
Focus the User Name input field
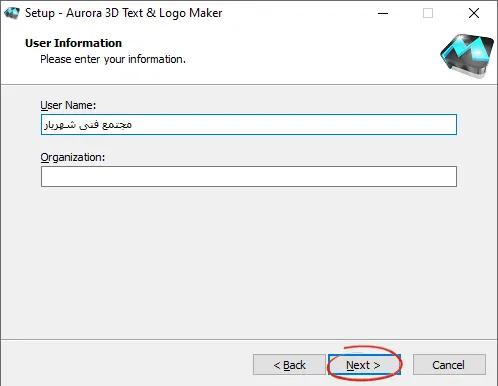(x=249, y=125)
